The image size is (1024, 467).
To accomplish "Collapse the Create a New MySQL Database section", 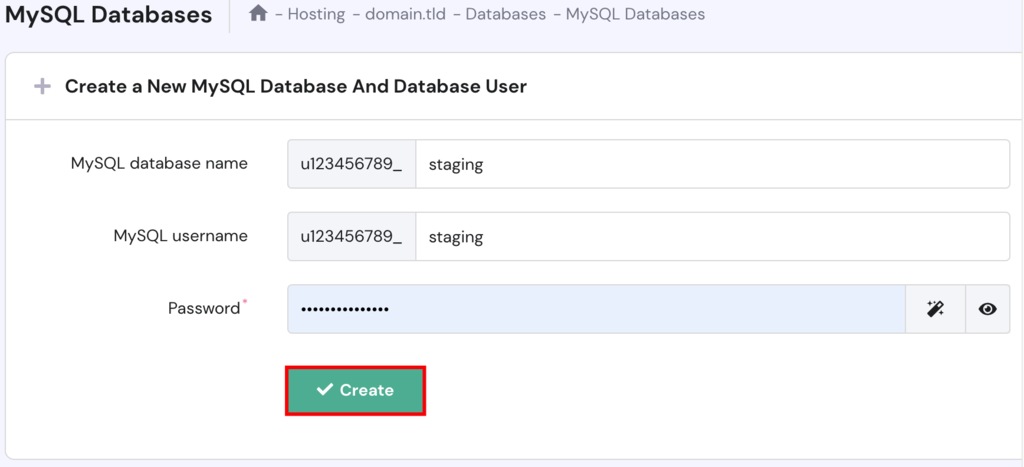I will pos(42,86).
